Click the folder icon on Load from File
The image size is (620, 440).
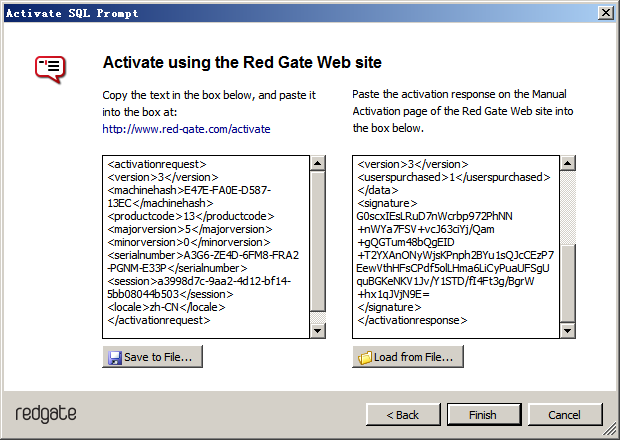click(x=365, y=357)
